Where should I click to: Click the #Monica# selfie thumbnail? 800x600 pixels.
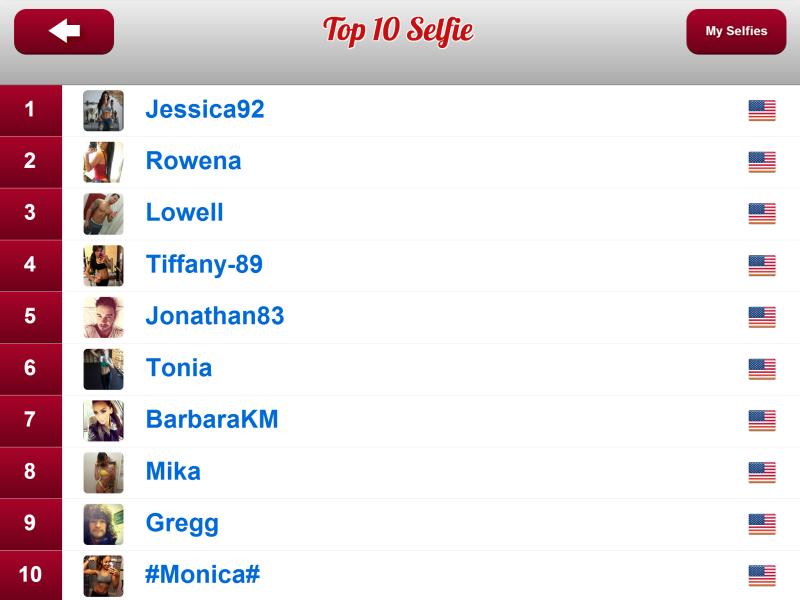103,576
